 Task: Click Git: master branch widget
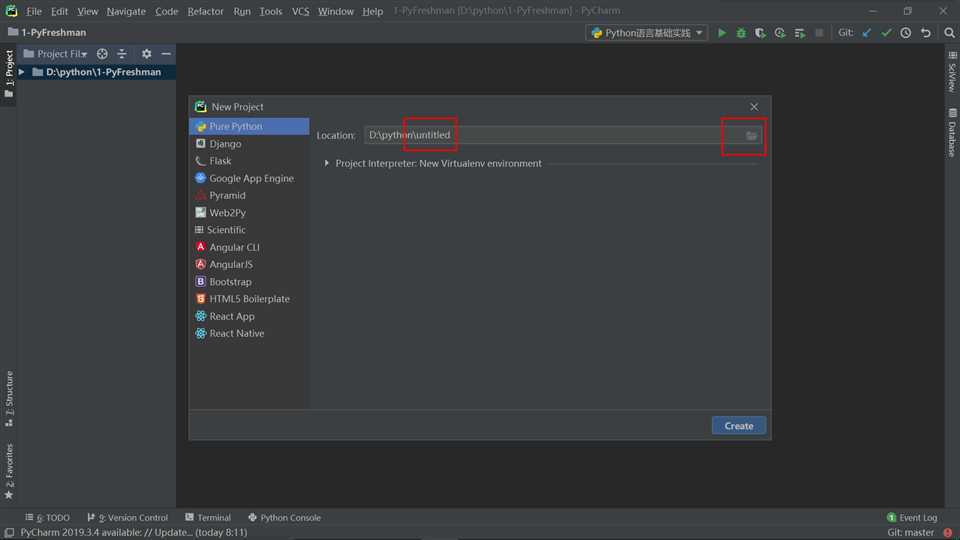coord(910,533)
